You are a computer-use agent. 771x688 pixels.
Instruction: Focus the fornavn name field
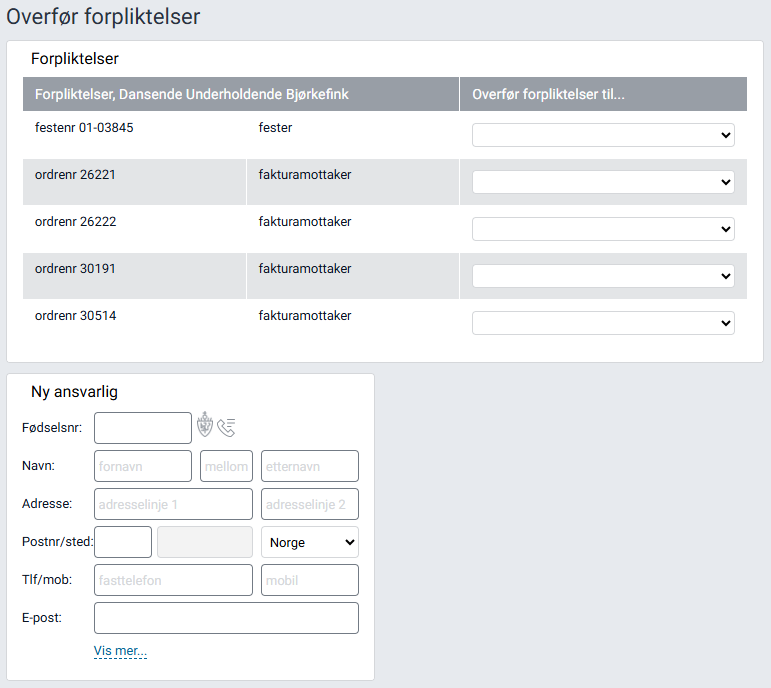point(142,466)
